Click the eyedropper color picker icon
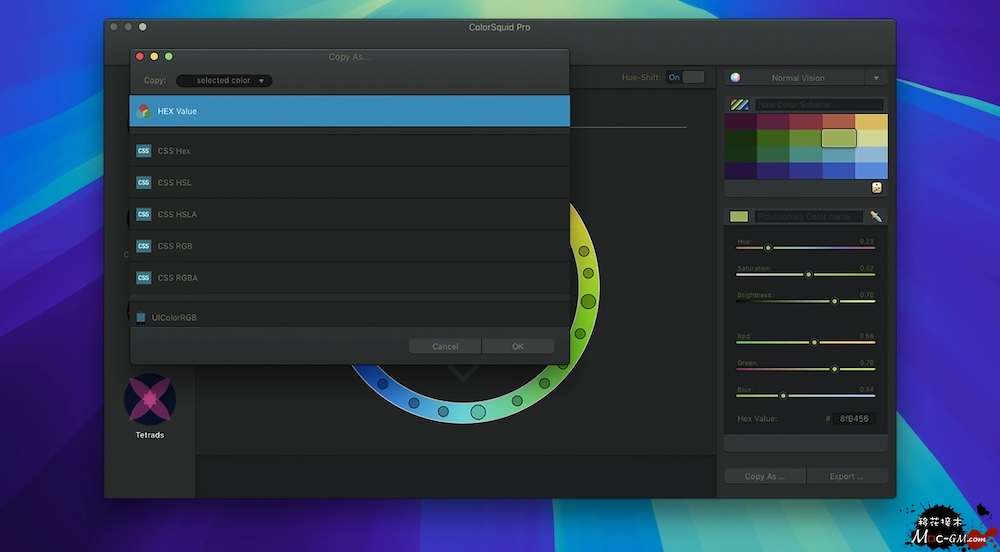The width and height of the screenshot is (1000, 552). 876,216
